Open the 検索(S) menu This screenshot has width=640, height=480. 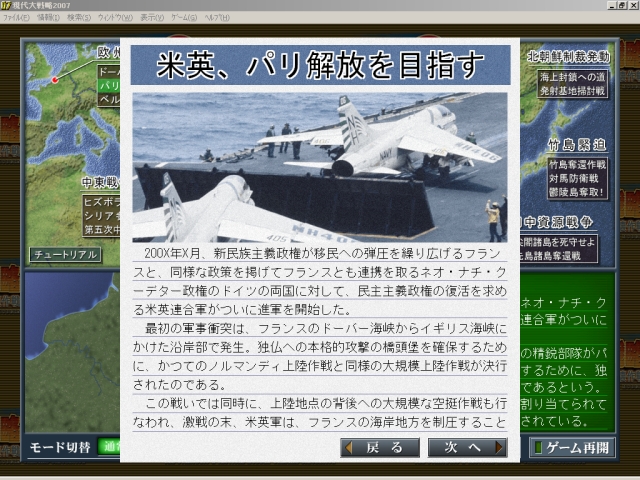pos(79,18)
